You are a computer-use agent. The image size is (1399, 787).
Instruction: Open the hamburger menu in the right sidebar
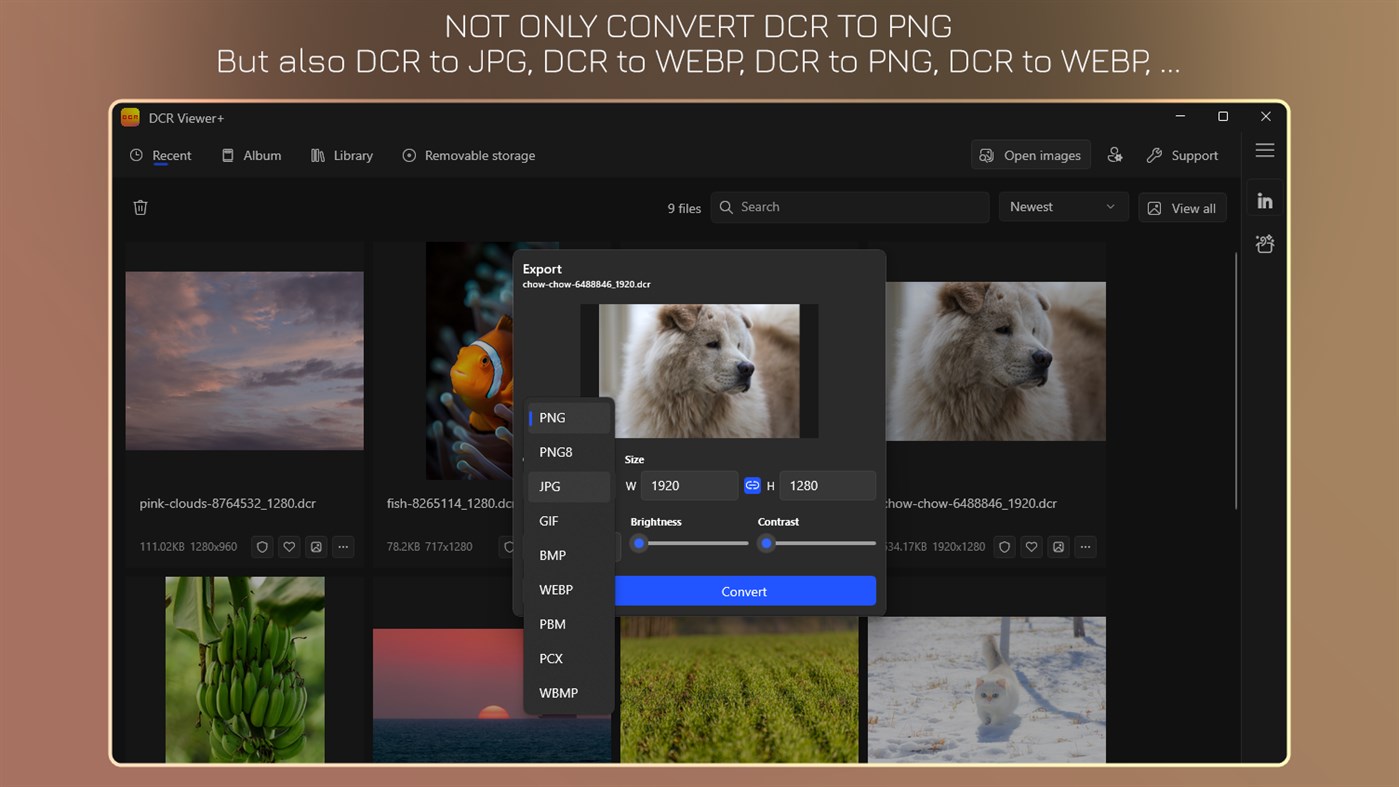coord(1264,149)
